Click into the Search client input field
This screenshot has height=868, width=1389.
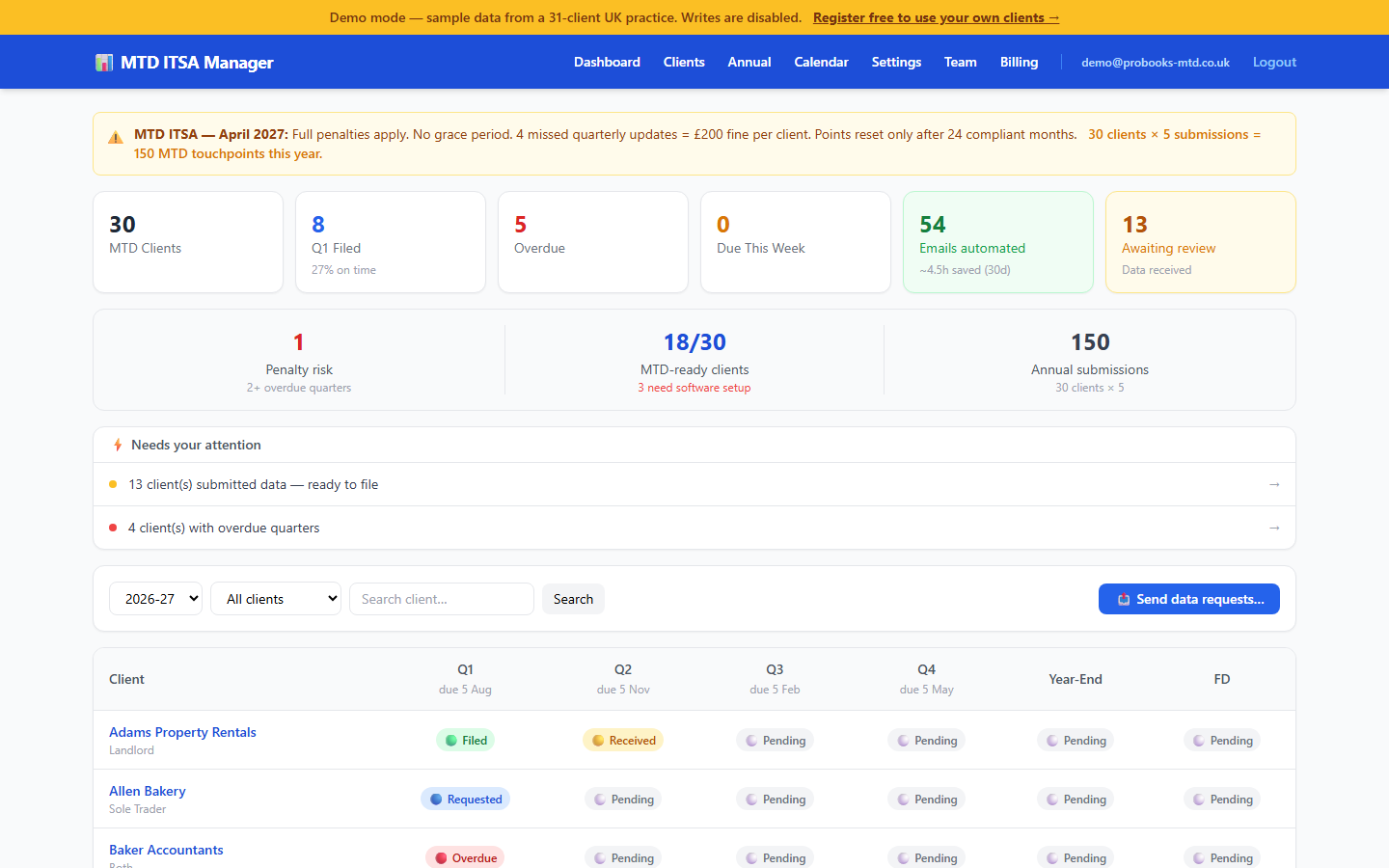point(442,599)
